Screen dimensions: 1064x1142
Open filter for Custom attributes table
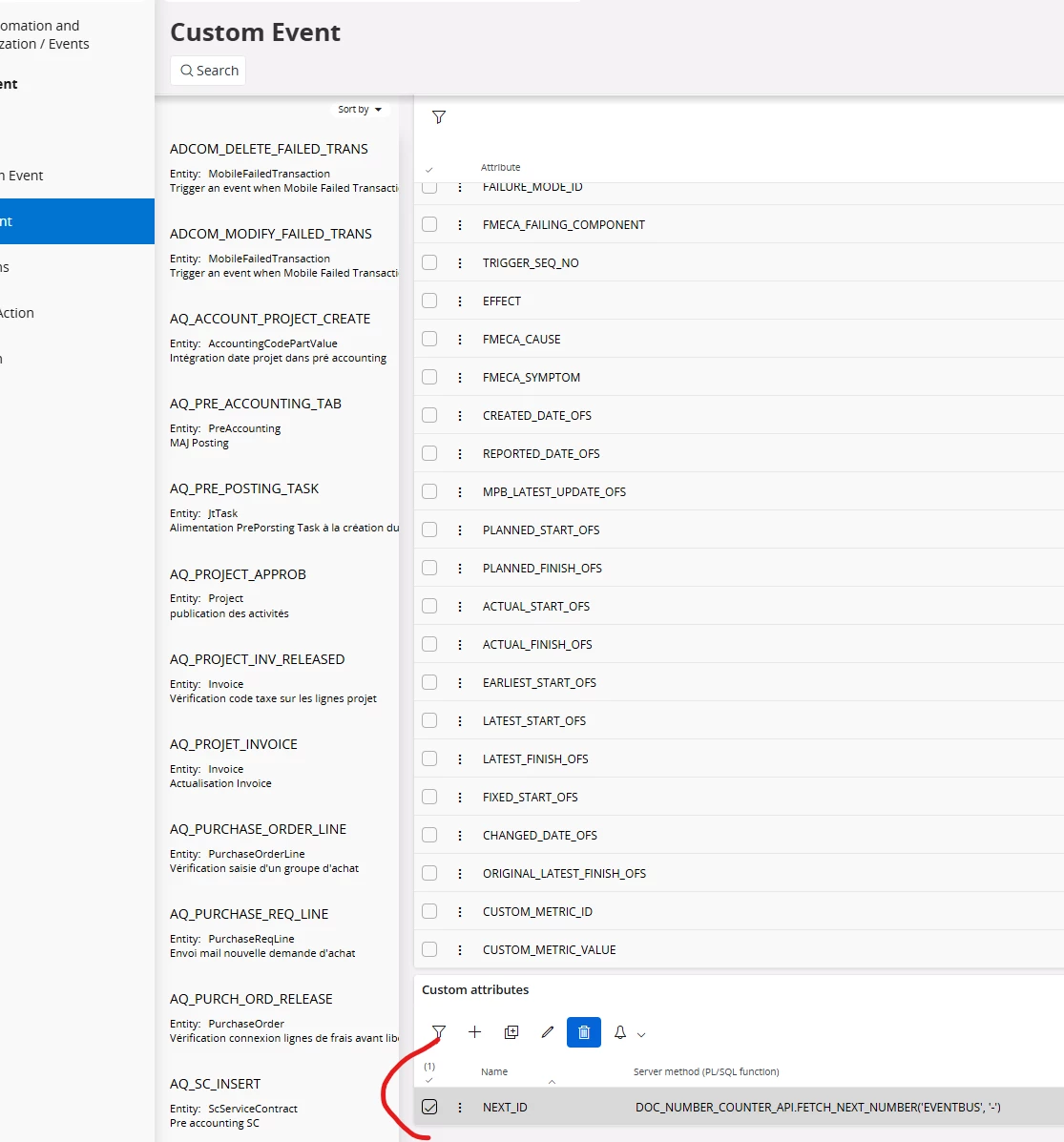438,1032
